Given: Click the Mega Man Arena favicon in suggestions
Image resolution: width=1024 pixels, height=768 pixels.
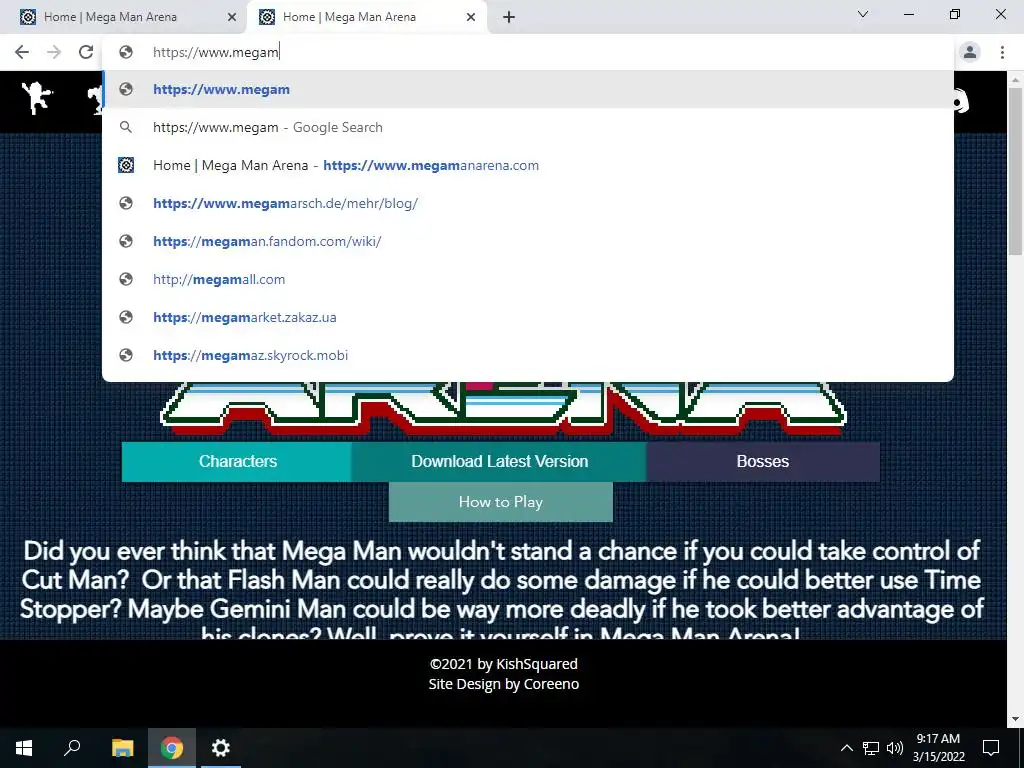Looking at the screenshot, I should click(x=126, y=165).
